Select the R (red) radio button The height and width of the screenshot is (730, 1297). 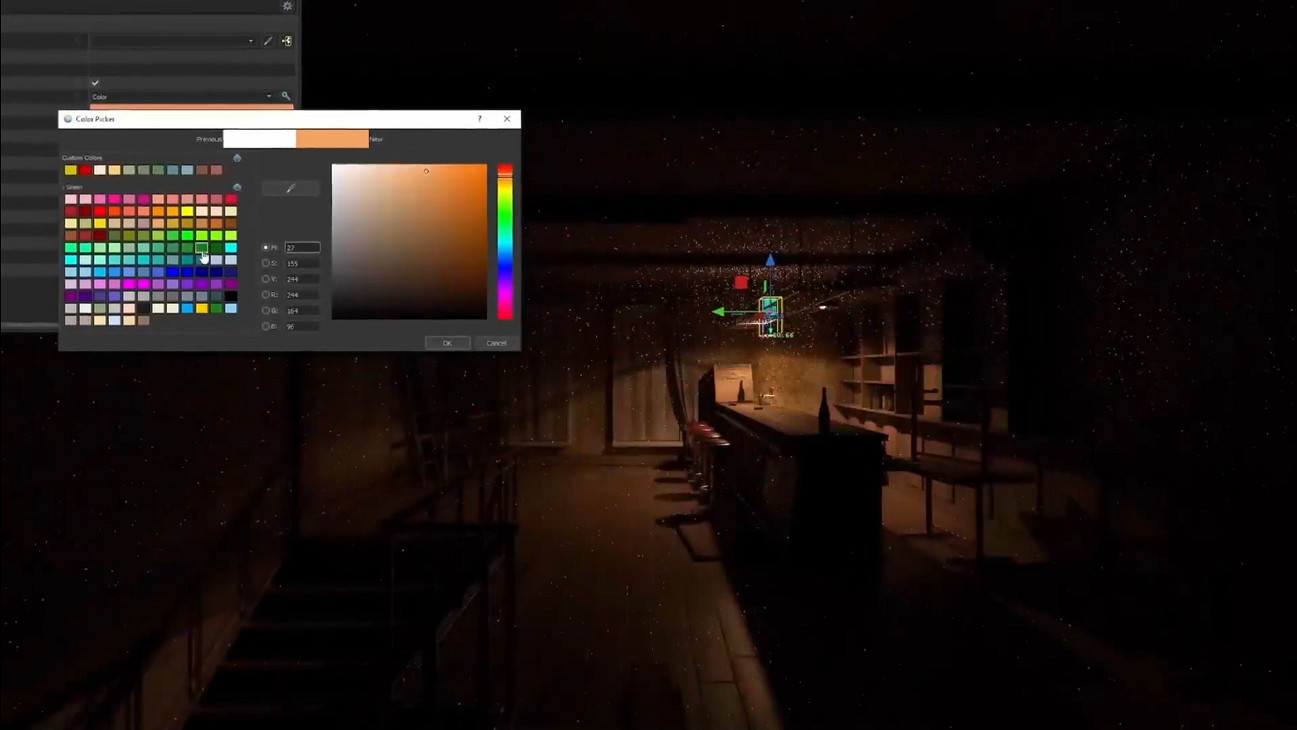266,295
